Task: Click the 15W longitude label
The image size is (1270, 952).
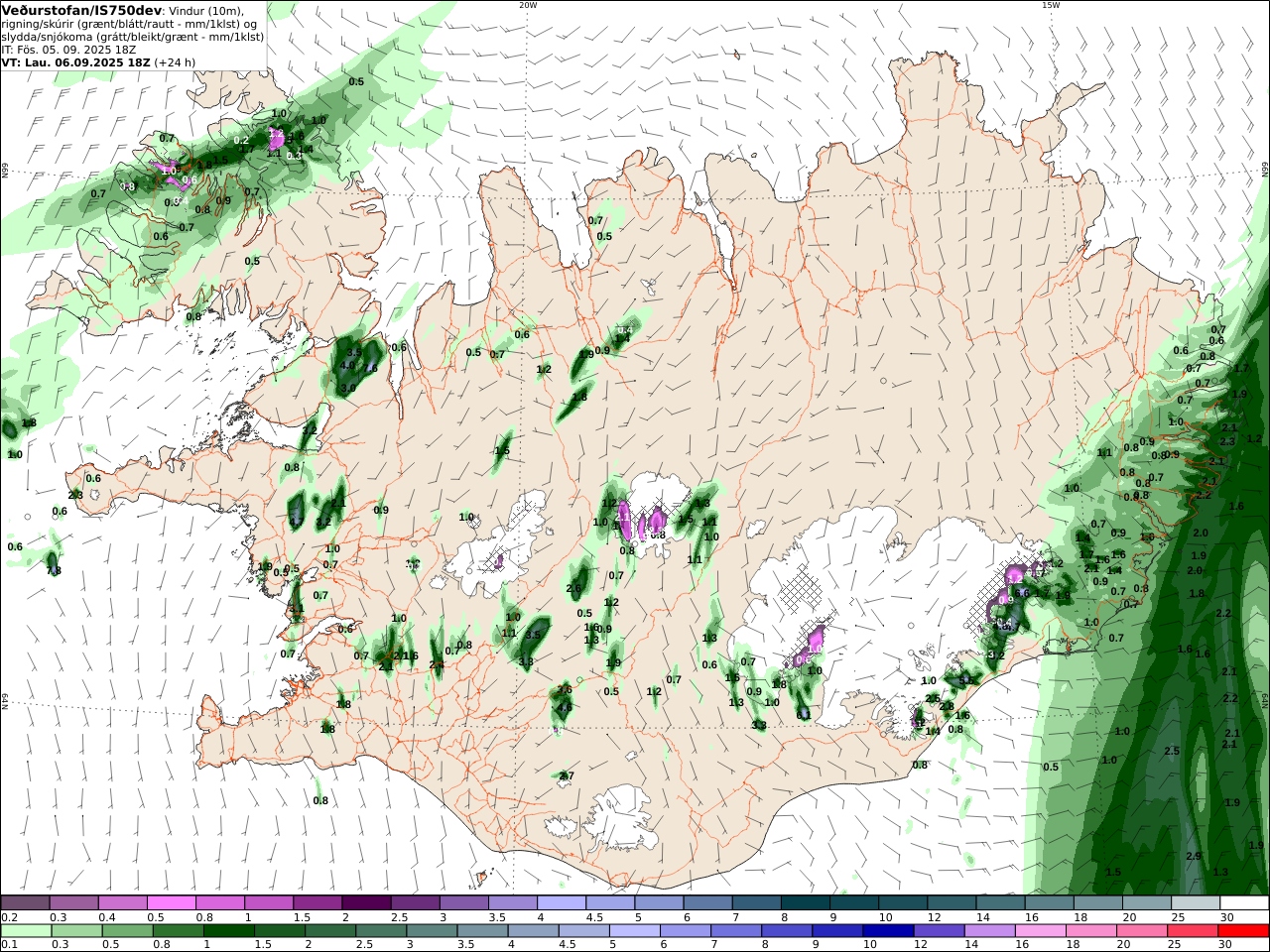Action: pos(1051,5)
